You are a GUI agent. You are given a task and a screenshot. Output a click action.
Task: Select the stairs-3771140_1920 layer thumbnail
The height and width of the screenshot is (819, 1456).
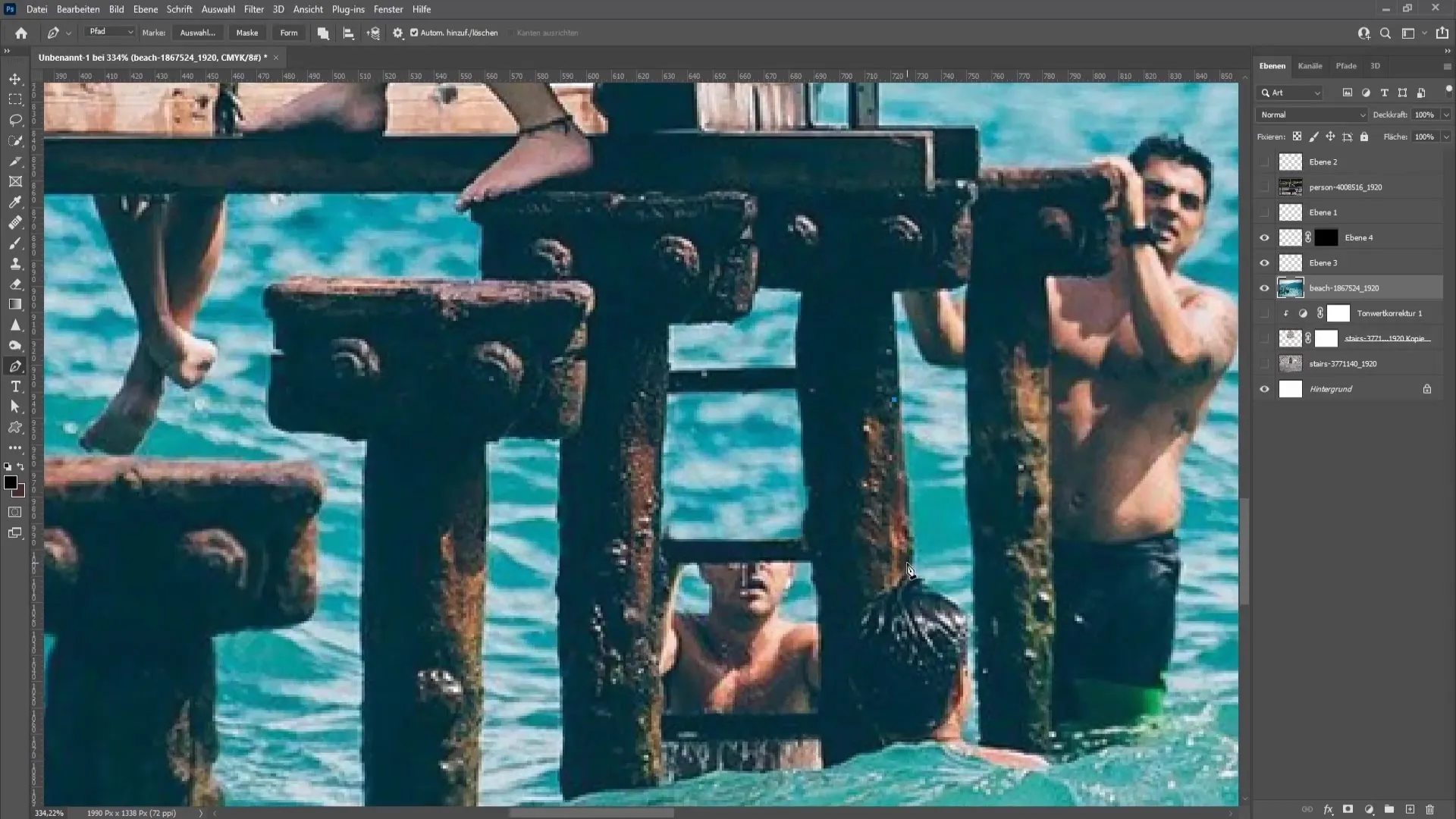coord(1289,363)
